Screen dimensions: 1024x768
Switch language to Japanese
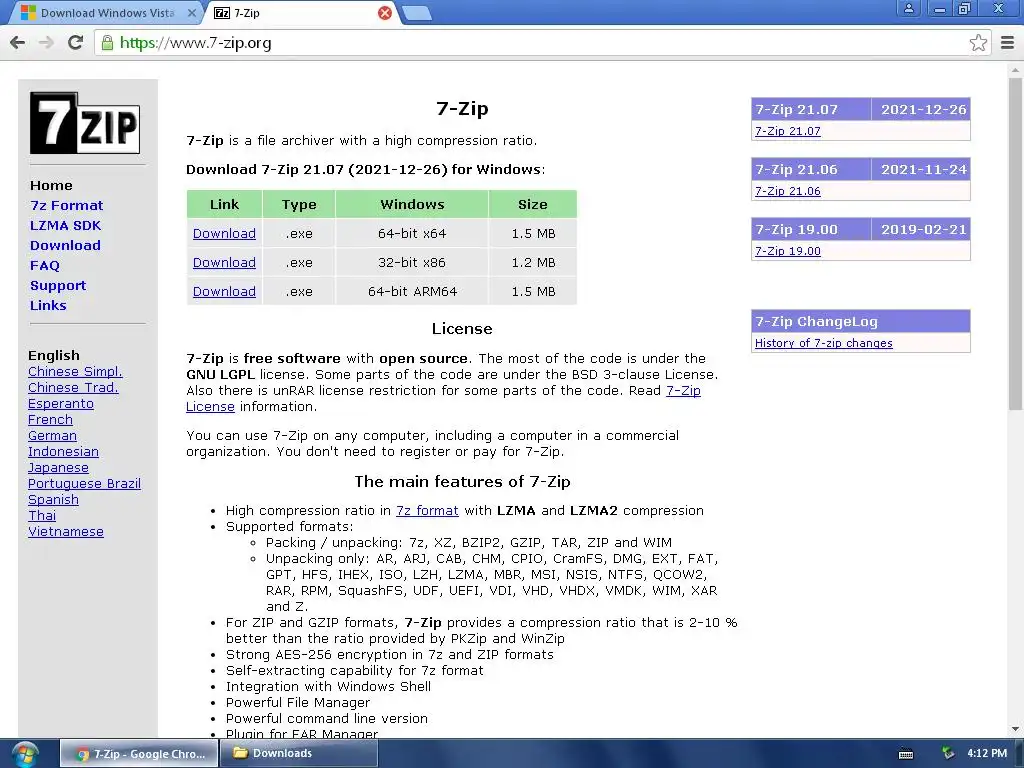point(58,468)
